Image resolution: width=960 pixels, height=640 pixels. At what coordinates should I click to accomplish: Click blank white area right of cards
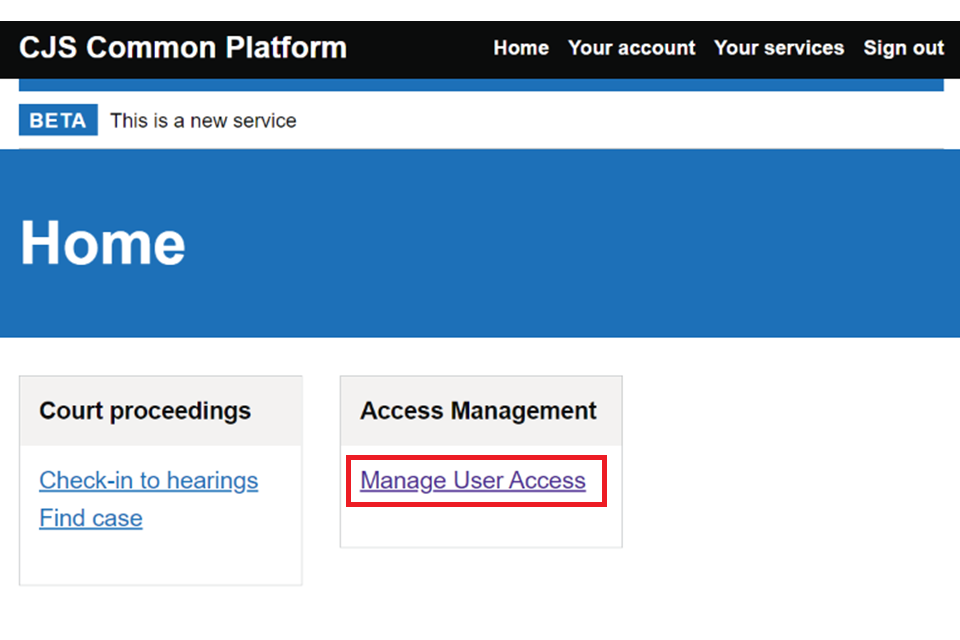pyautogui.click(x=790, y=470)
